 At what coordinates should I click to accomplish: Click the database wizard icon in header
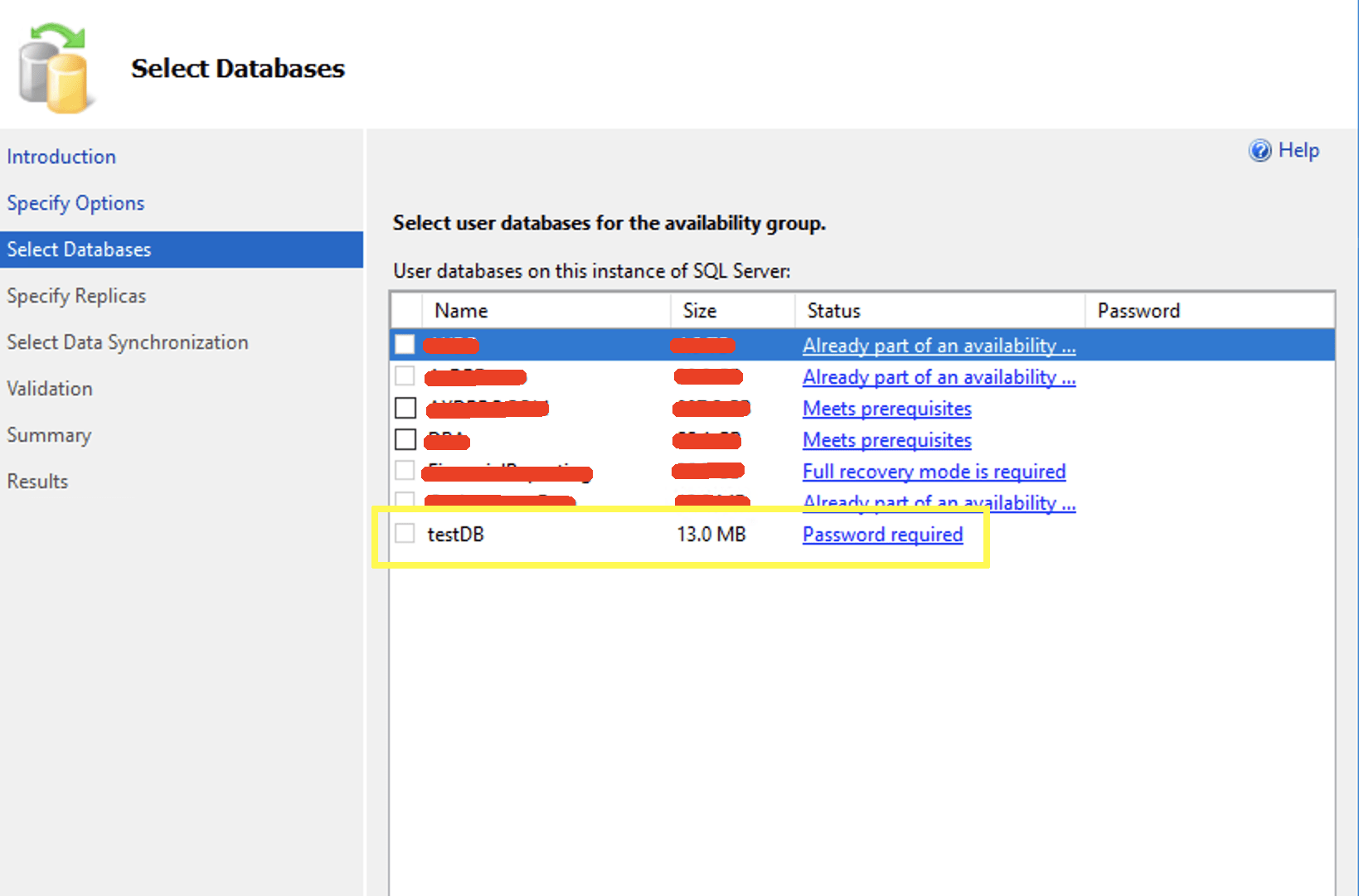55,68
